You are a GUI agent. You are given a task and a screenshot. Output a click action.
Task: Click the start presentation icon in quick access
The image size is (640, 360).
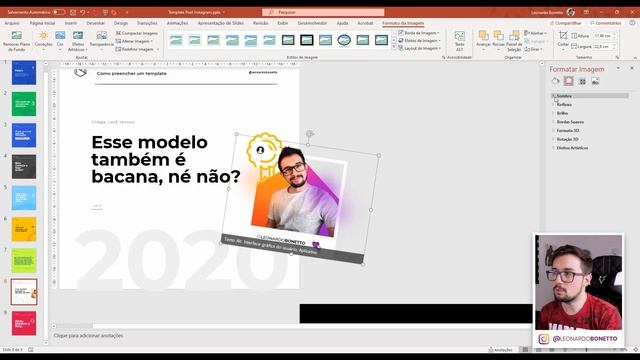pyautogui.click(x=105, y=12)
